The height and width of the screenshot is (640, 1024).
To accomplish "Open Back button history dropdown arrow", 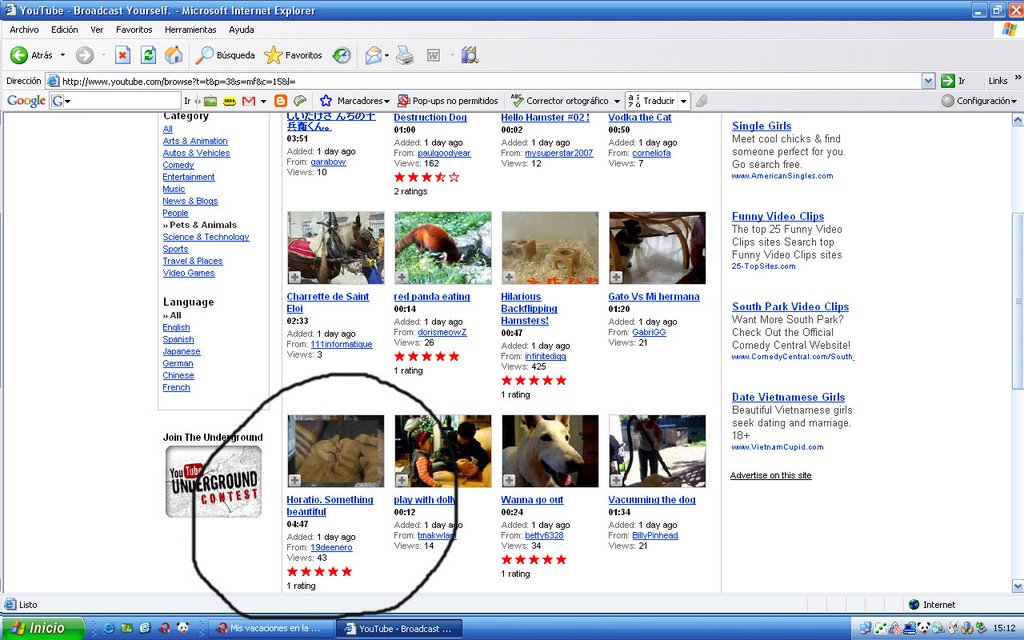I will (x=63, y=56).
